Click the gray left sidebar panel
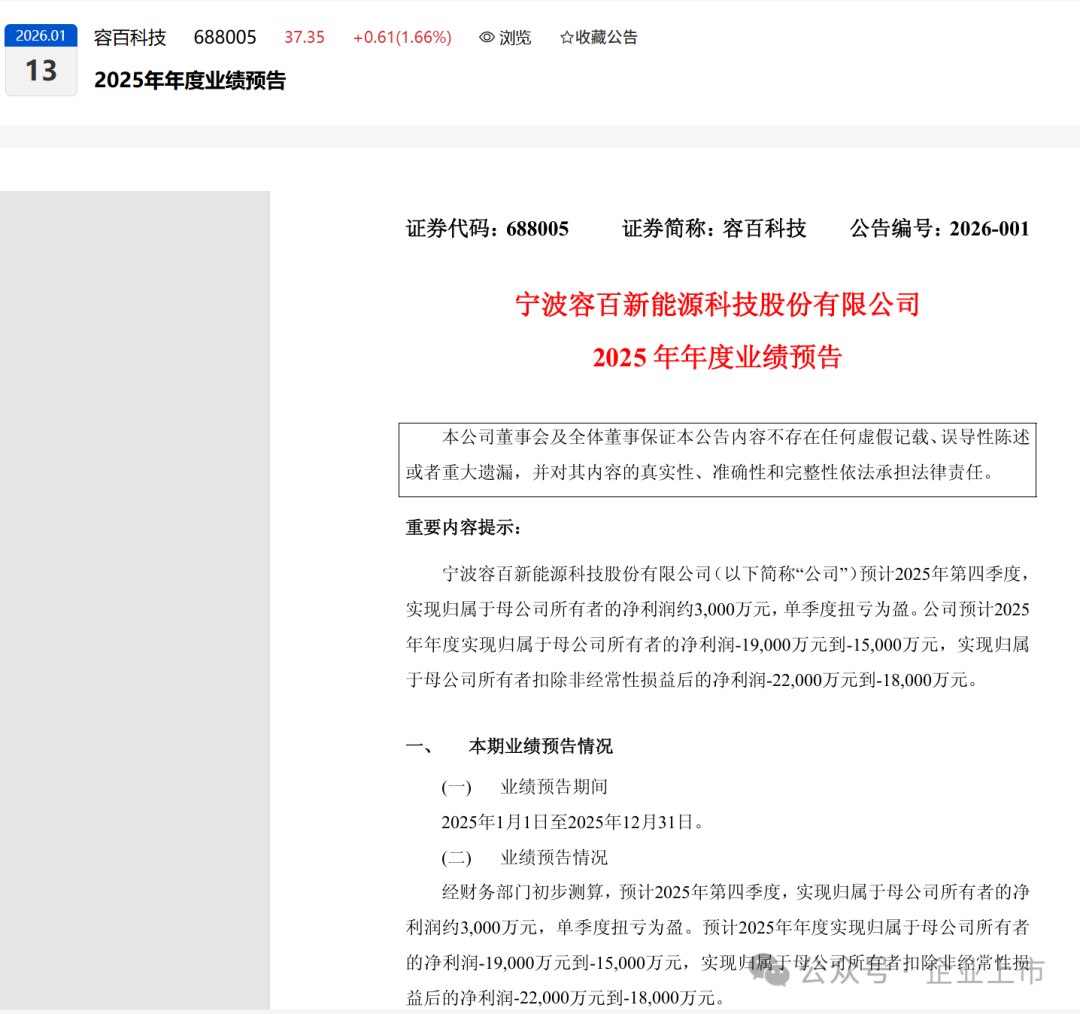 pyautogui.click(x=135, y=600)
